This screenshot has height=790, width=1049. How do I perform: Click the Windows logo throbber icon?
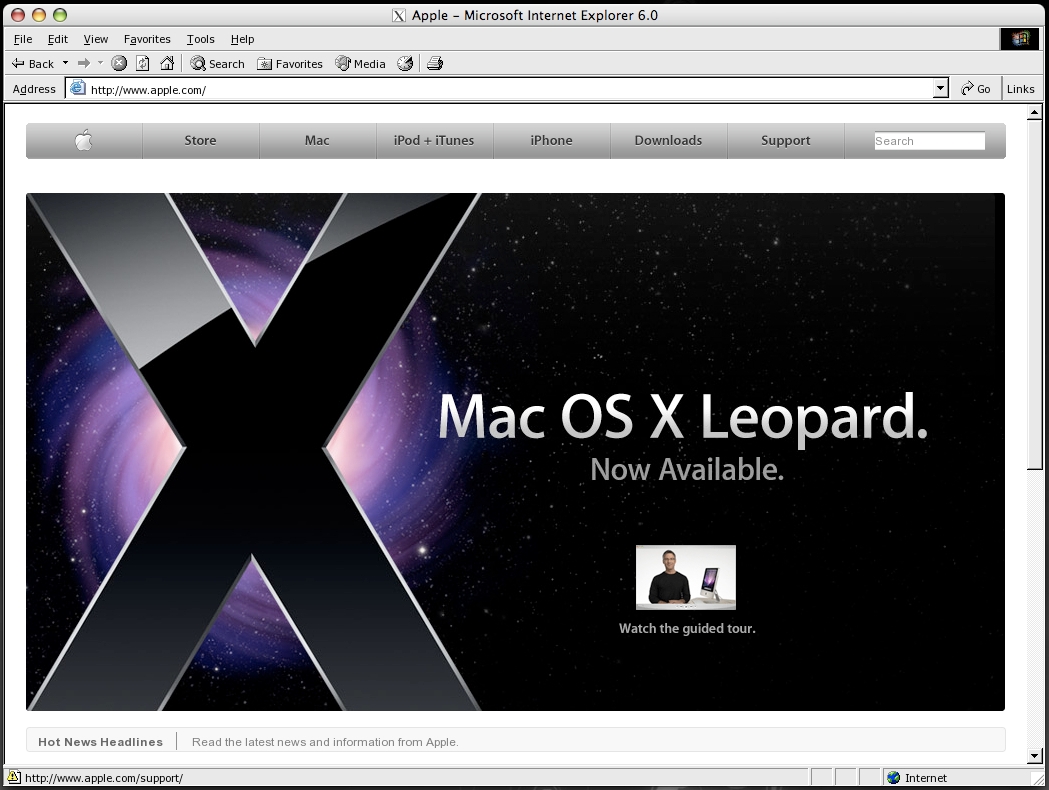[x=1020, y=39]
